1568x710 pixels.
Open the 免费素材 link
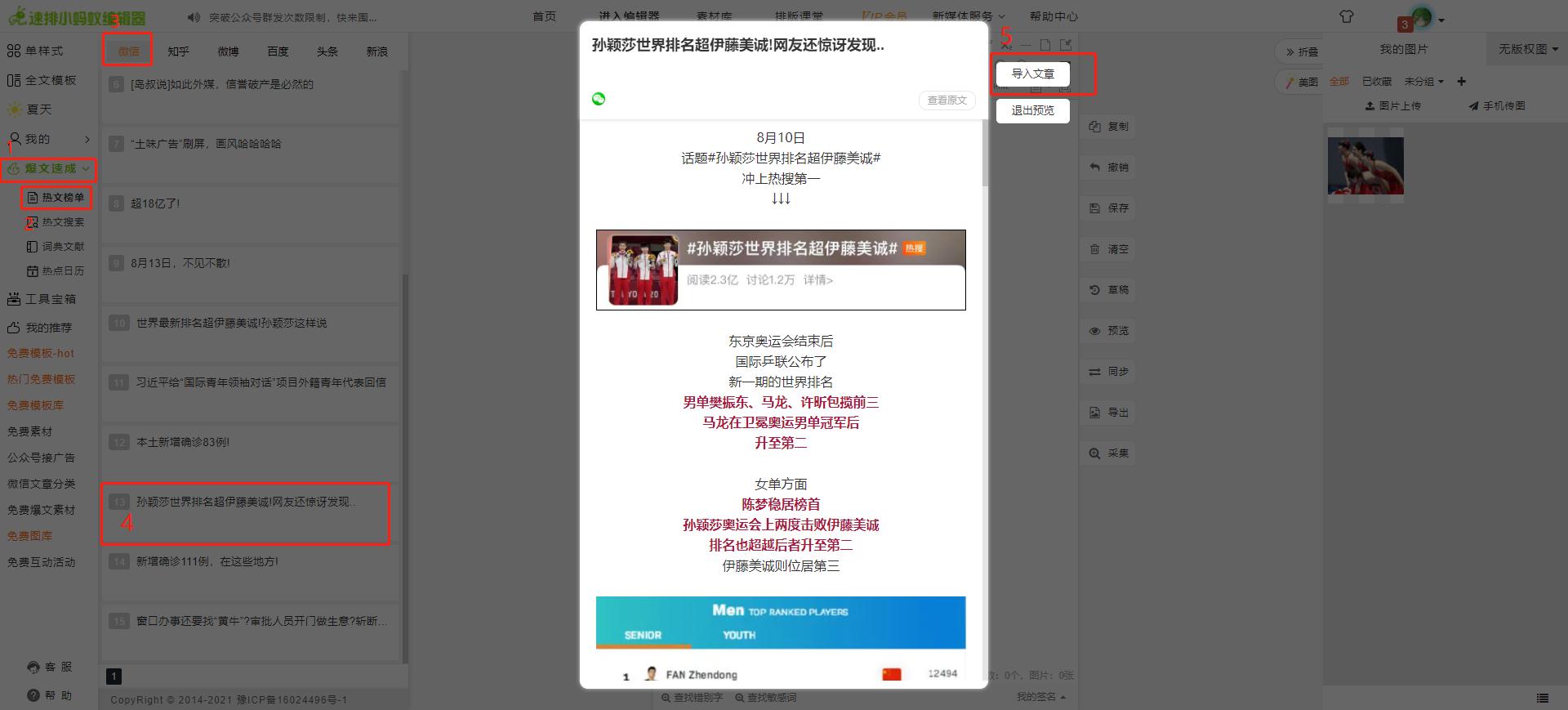pos(29,431)
